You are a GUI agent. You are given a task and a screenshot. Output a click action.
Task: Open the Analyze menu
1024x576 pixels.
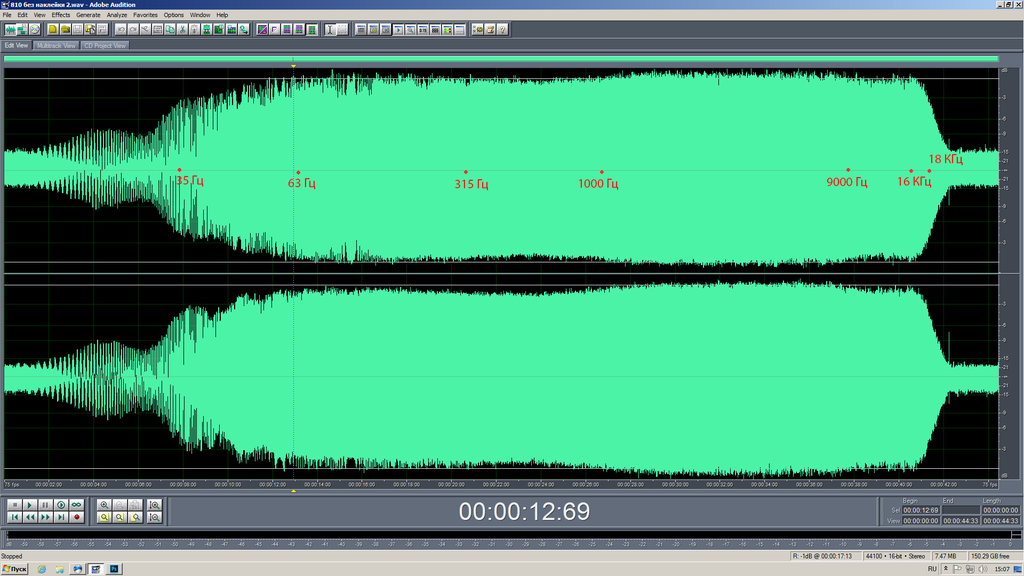117,14
